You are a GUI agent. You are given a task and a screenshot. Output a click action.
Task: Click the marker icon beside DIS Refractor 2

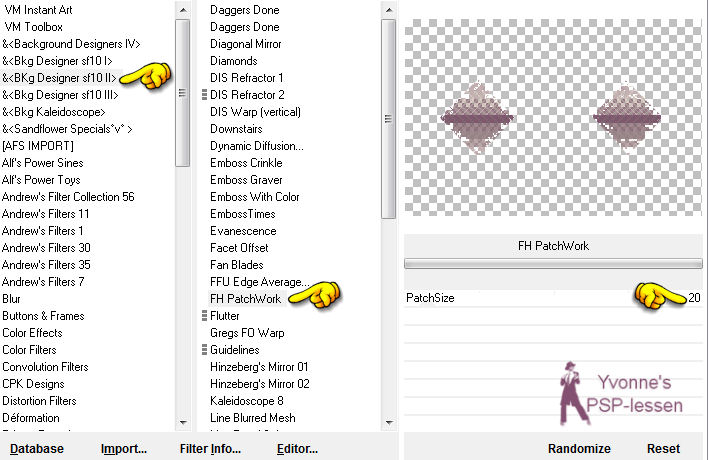click(204, 95)
